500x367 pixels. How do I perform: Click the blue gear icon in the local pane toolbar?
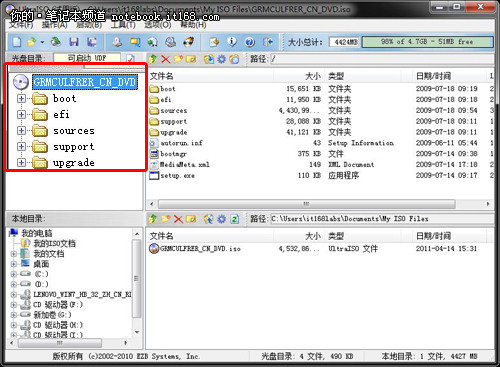tap(222, 219)
